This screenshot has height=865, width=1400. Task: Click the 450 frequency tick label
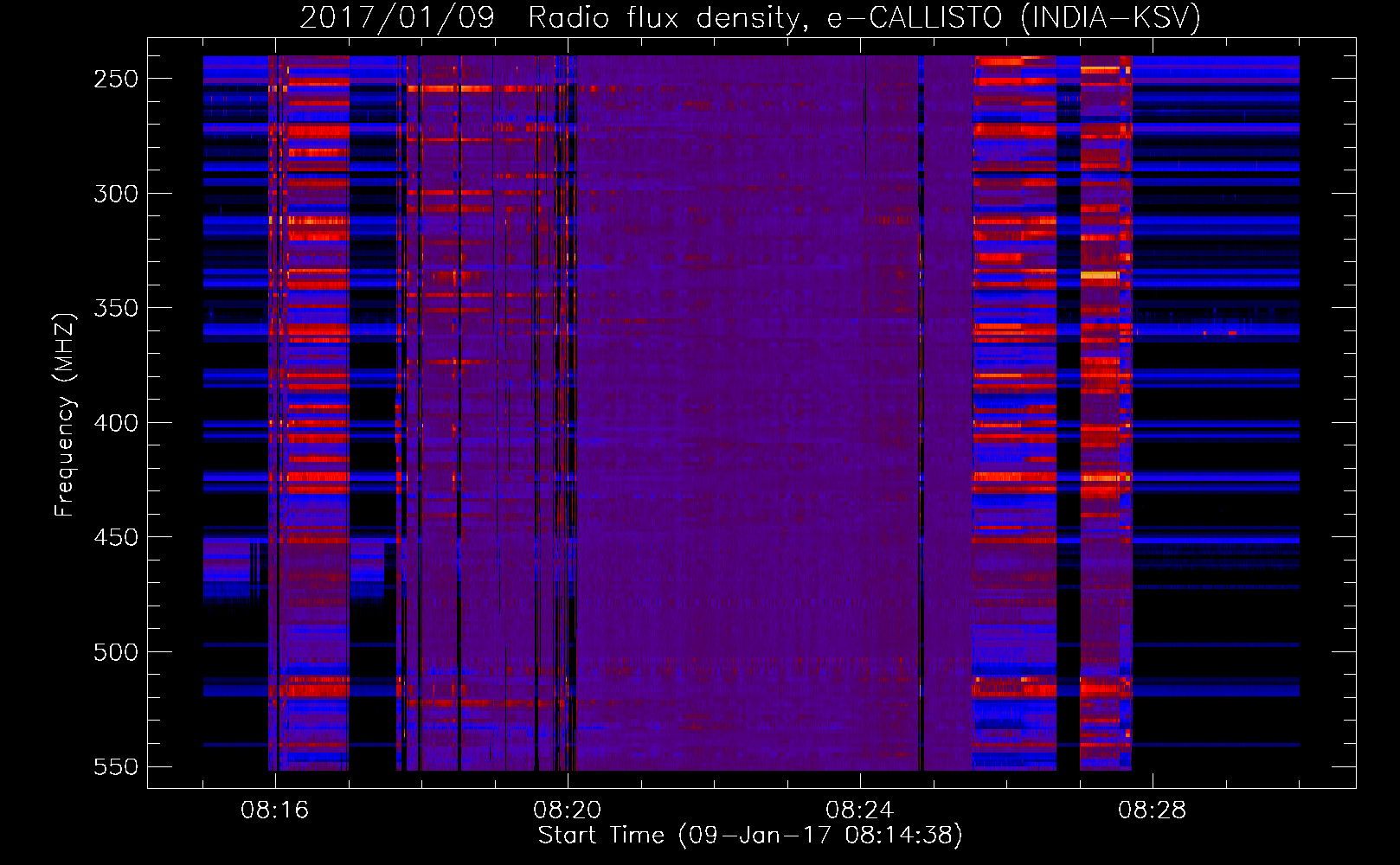tap(116, 537)
